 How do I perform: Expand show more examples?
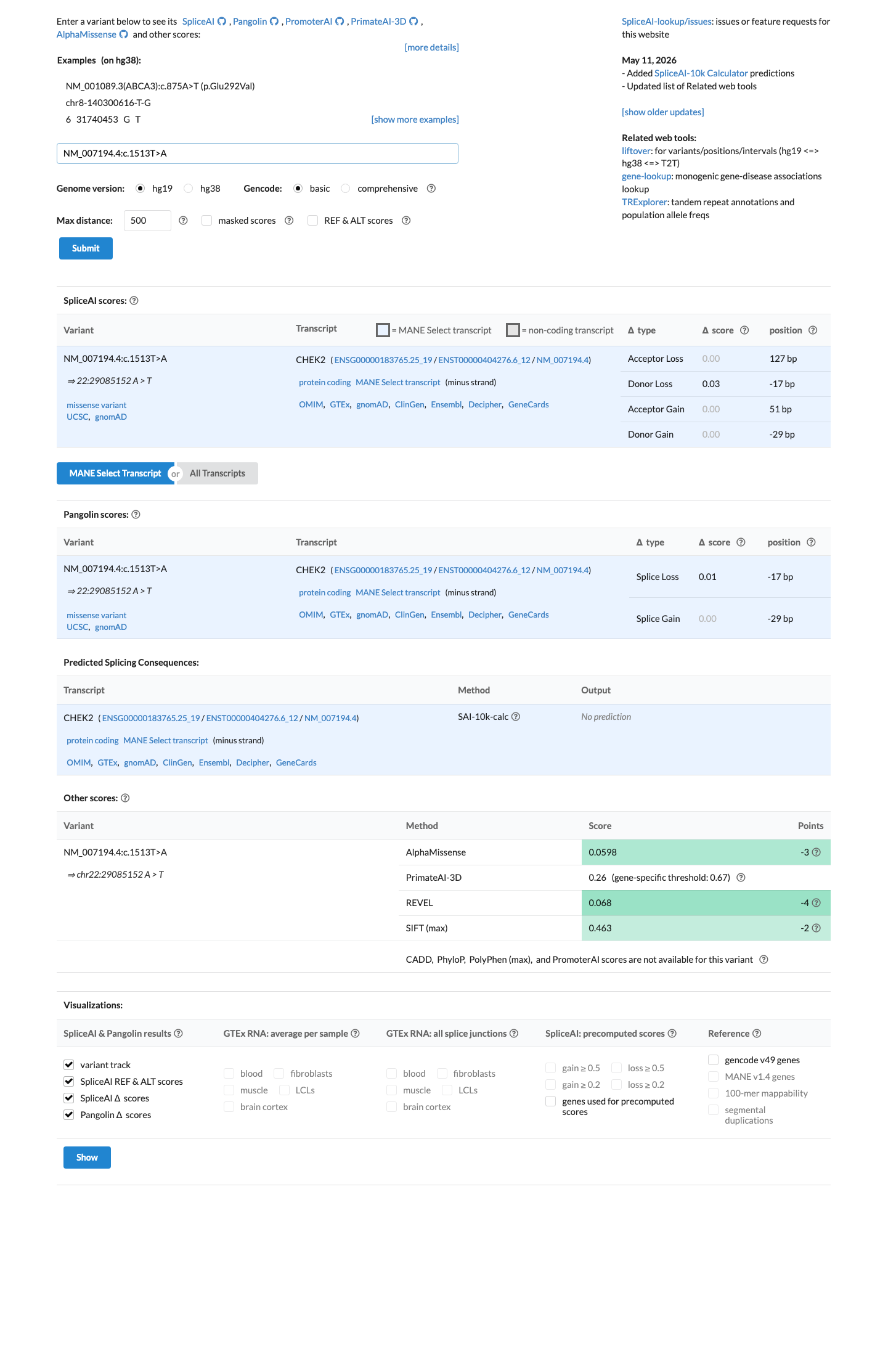(415, 120)
